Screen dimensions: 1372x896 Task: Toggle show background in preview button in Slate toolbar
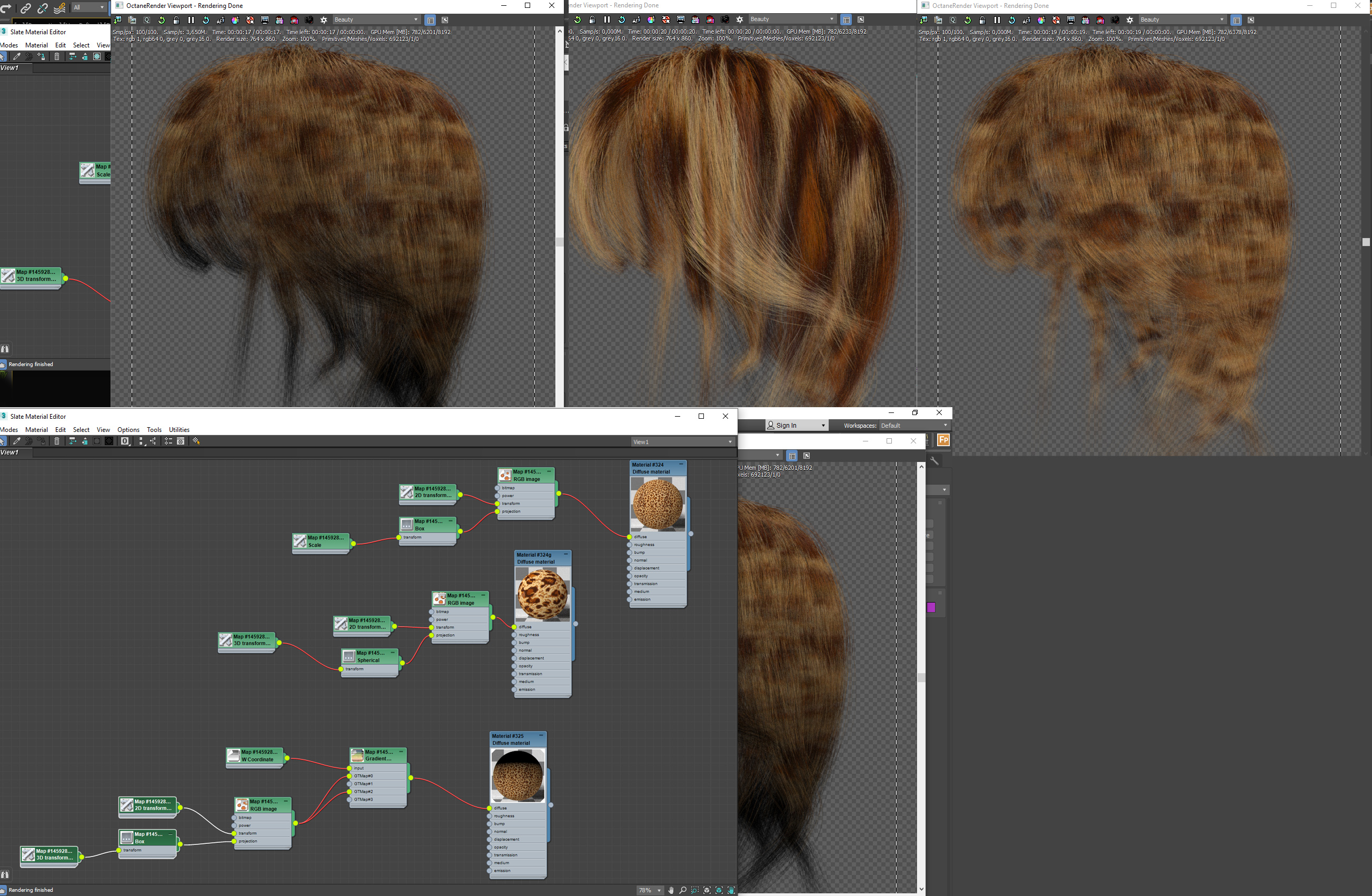coord(109,441)
